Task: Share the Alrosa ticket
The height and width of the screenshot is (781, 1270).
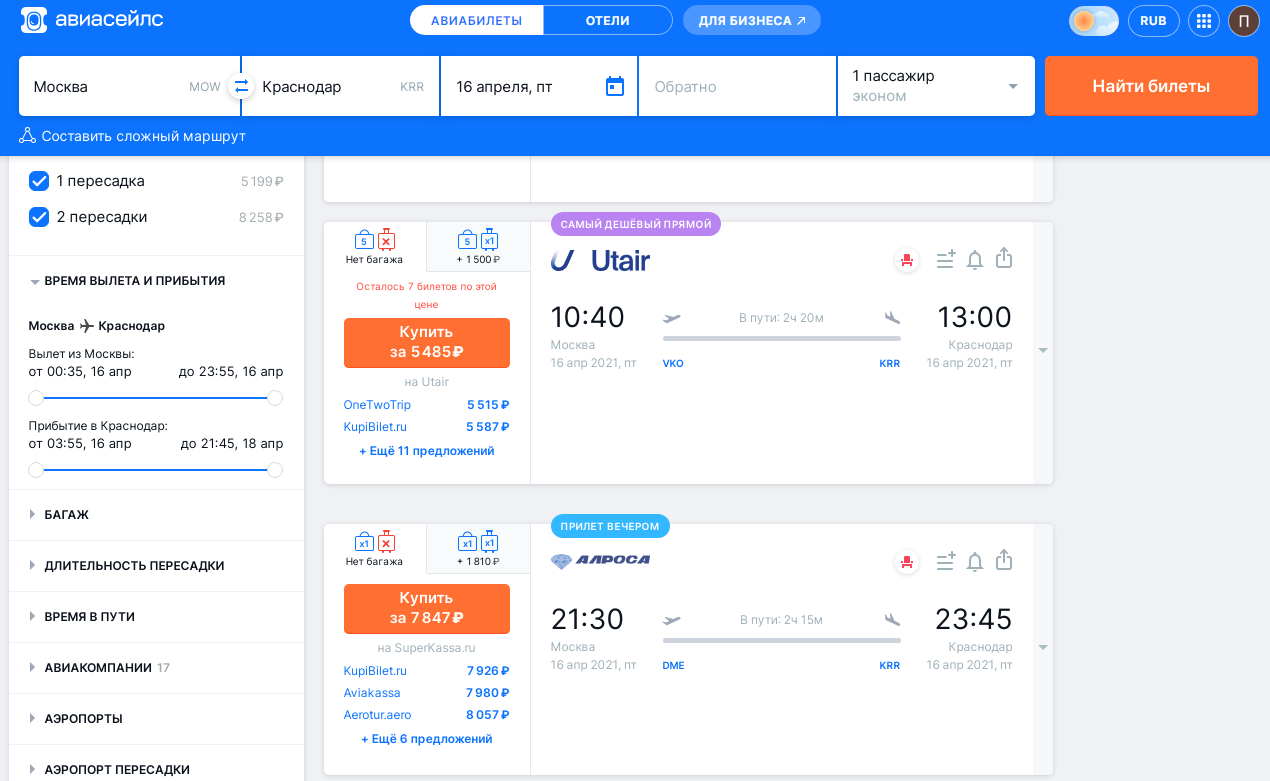Action: [x=1005, y=560]
